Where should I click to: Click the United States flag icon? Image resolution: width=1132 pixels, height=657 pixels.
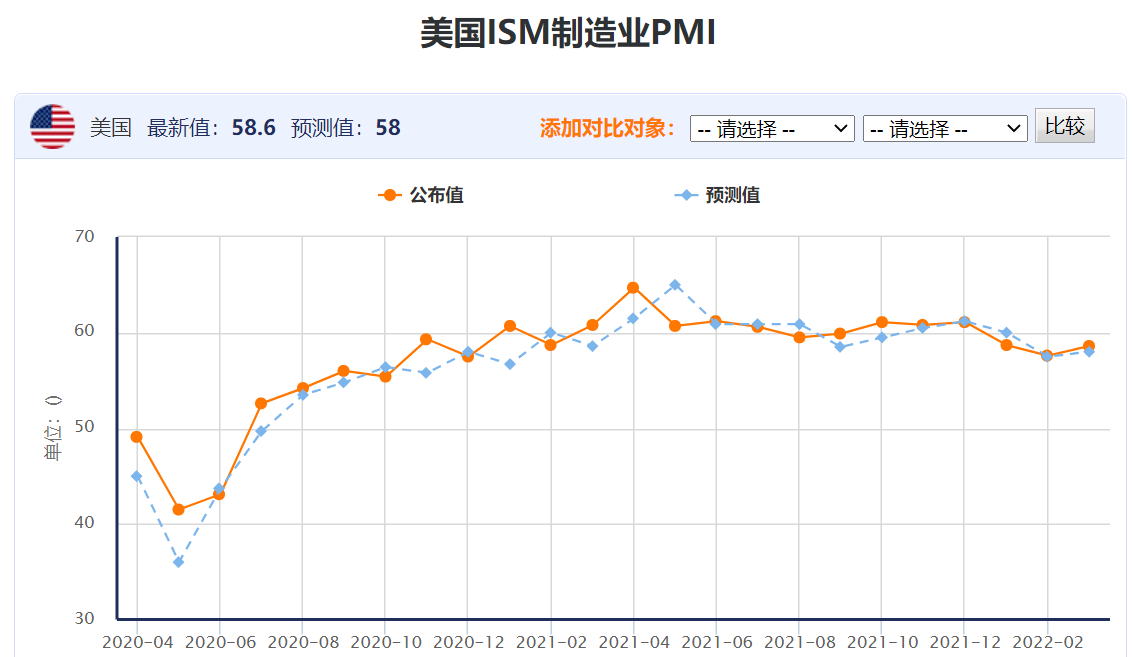(x=52, y=127)
